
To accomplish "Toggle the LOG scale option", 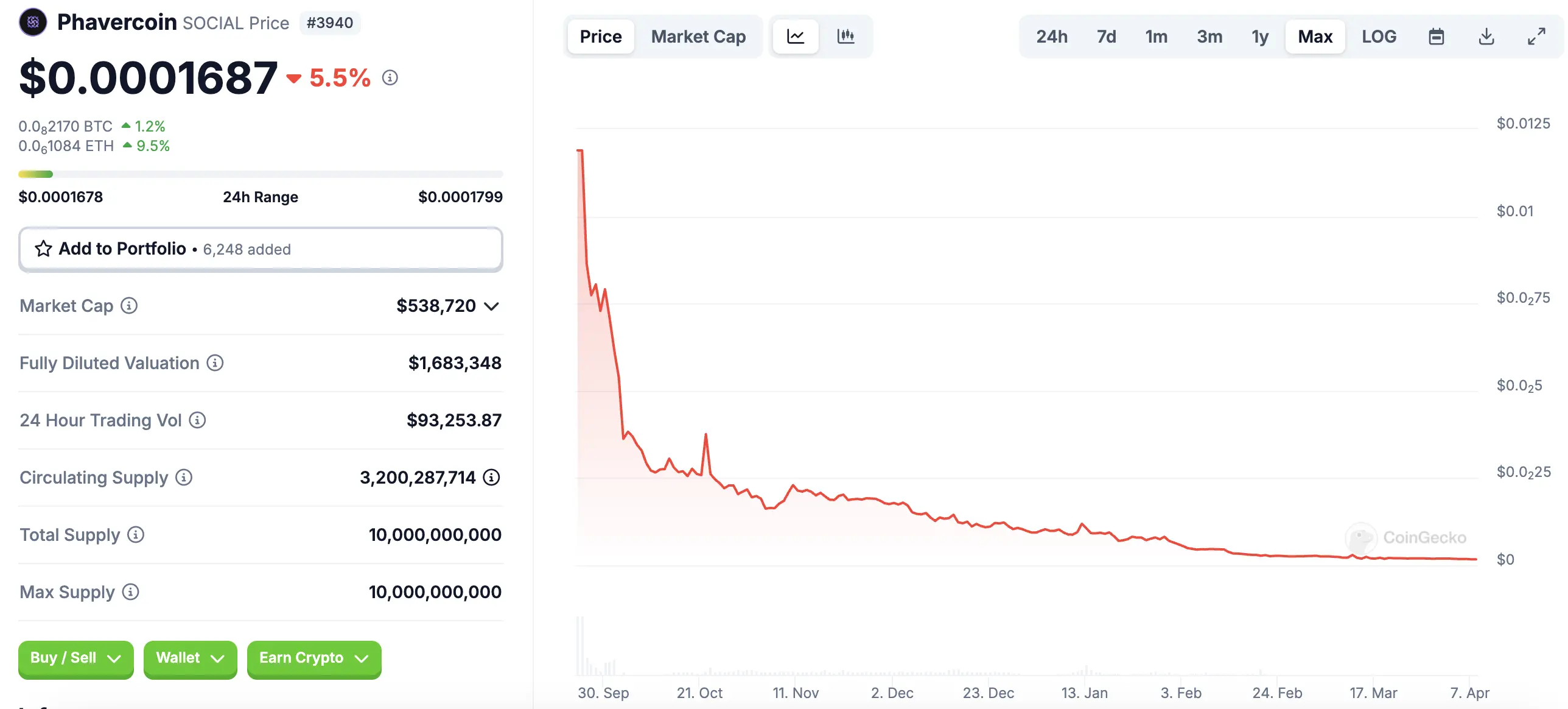I will [x=1379, y=37].
